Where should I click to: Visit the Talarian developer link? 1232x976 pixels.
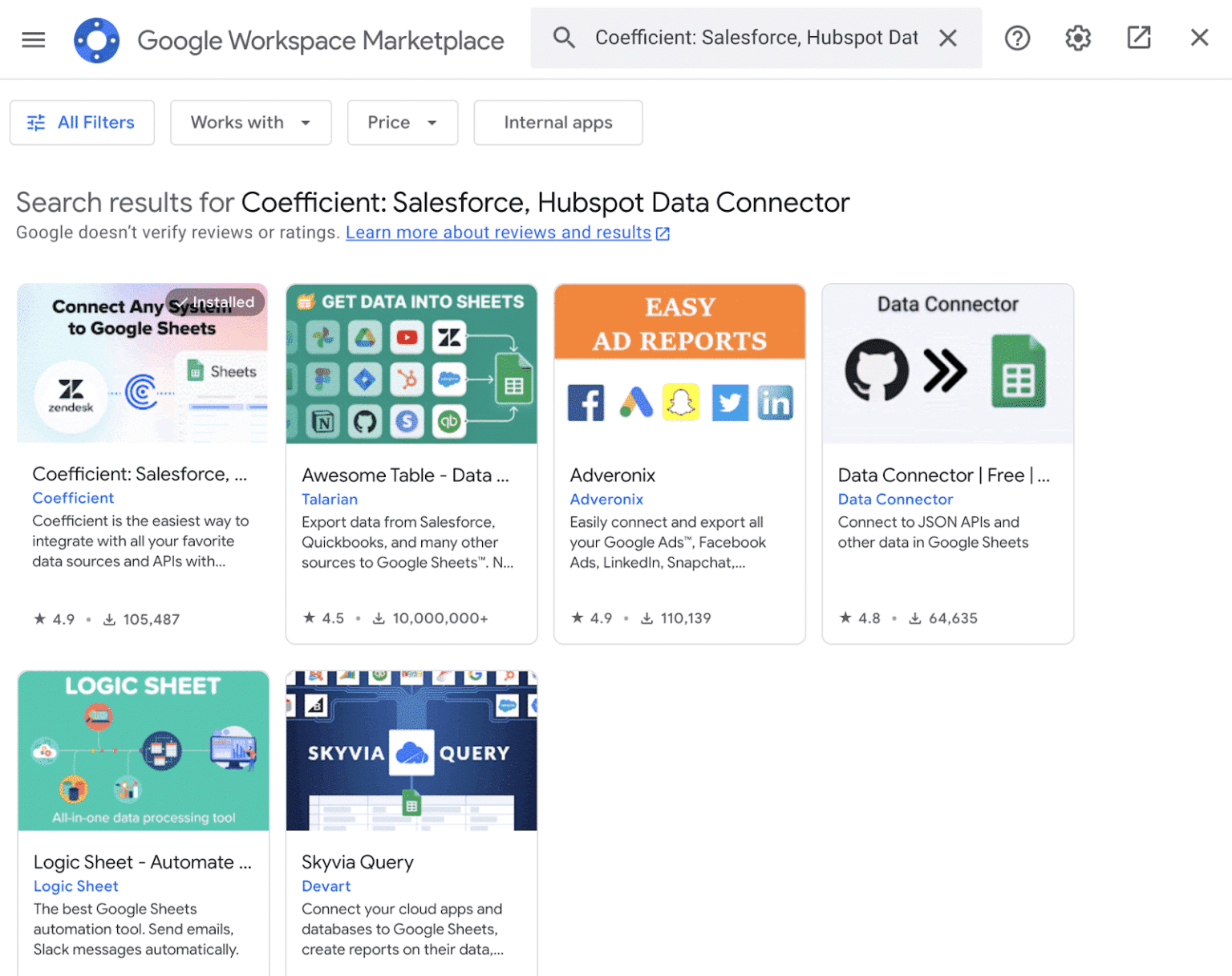click(329, 499)
